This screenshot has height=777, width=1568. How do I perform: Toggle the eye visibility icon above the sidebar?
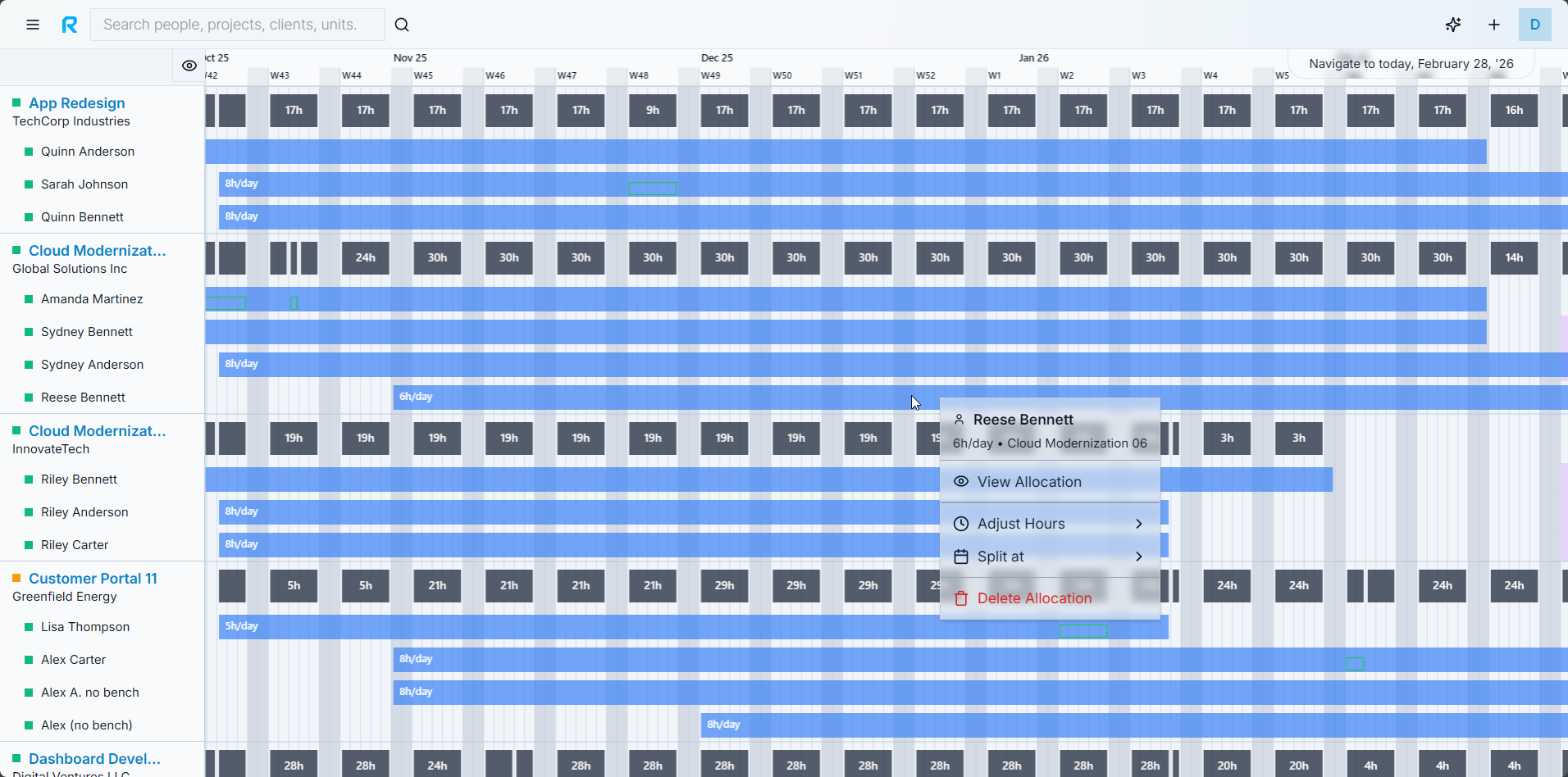(x=189, y=66)
